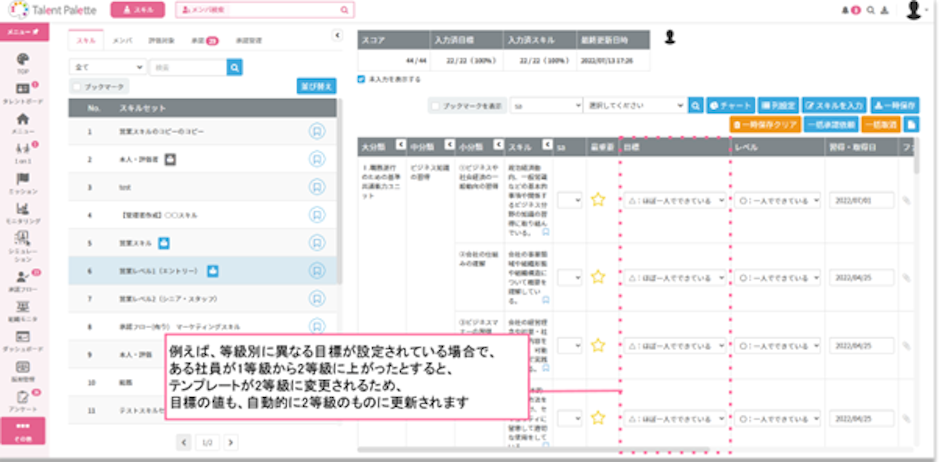Click the importance star in the first skill row

click(598, 199)
